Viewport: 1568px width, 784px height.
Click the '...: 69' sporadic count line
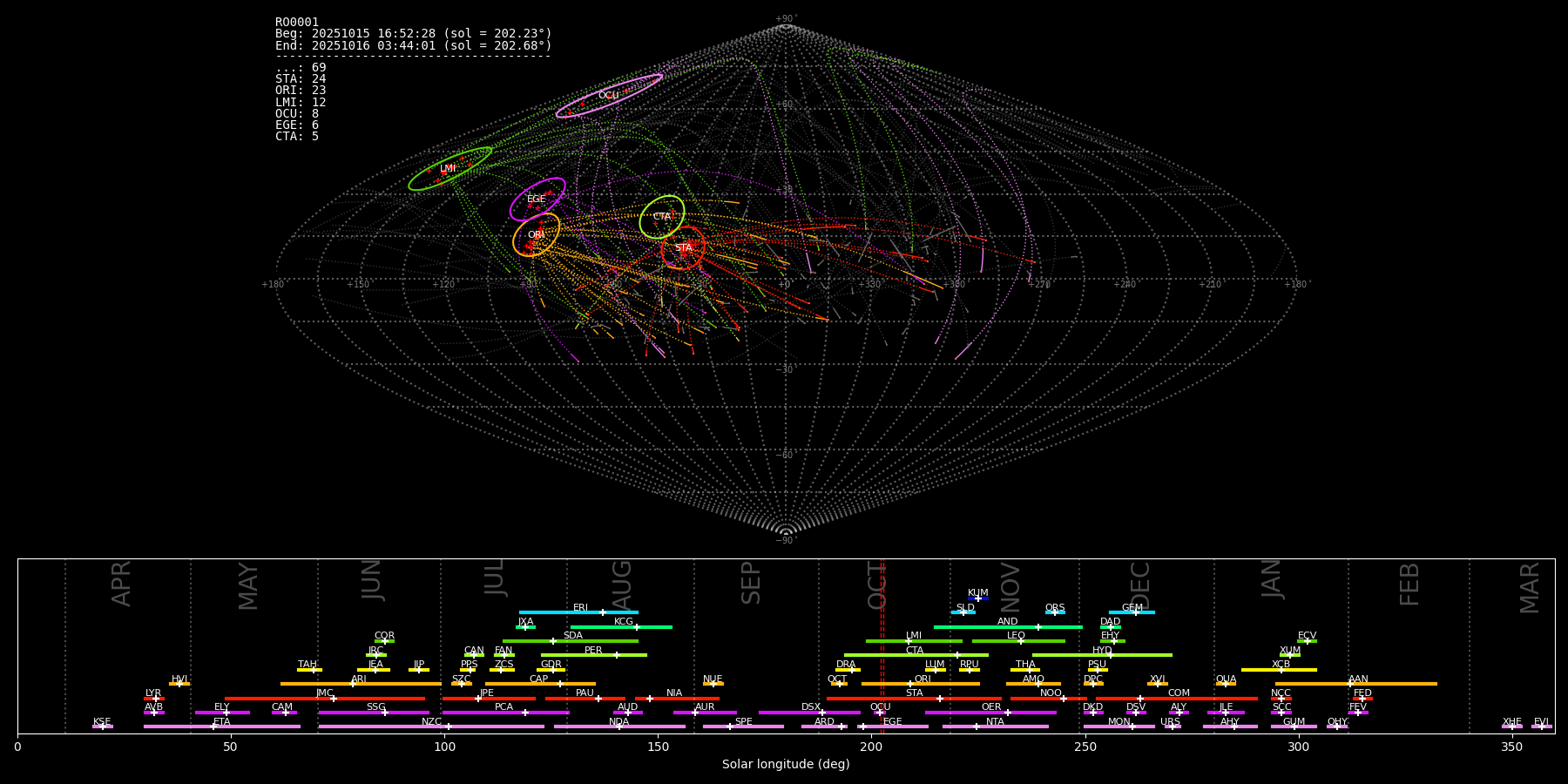(301, 68)
